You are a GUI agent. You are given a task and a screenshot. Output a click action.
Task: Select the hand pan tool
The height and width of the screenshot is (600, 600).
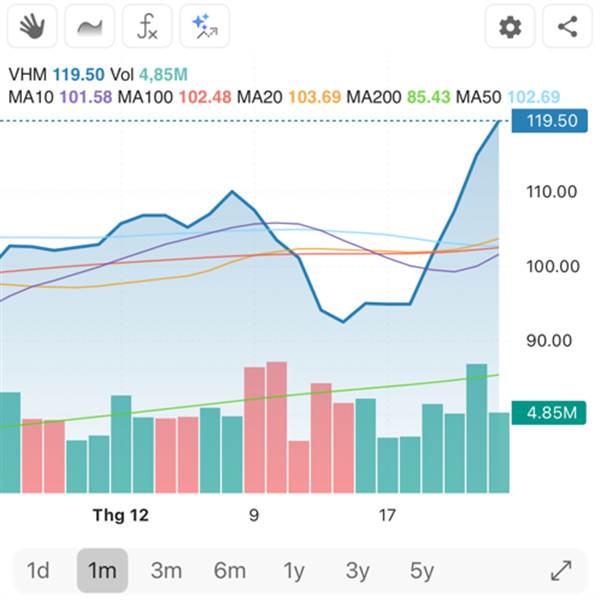[x=33, y=27]
